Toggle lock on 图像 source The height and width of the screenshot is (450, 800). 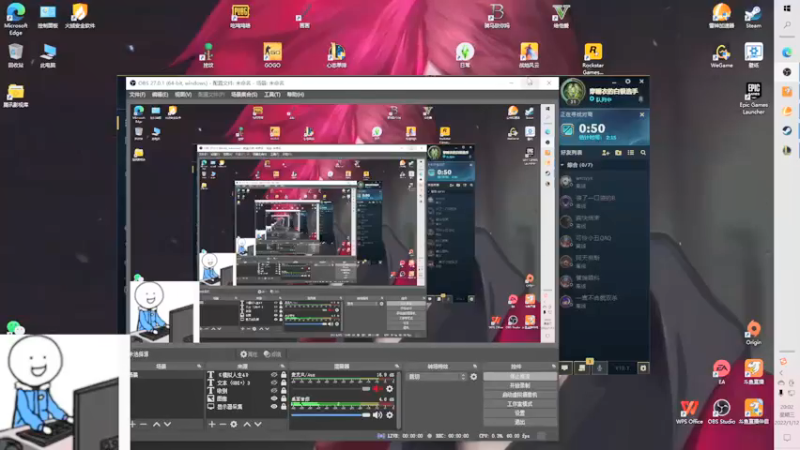point(284,398)
